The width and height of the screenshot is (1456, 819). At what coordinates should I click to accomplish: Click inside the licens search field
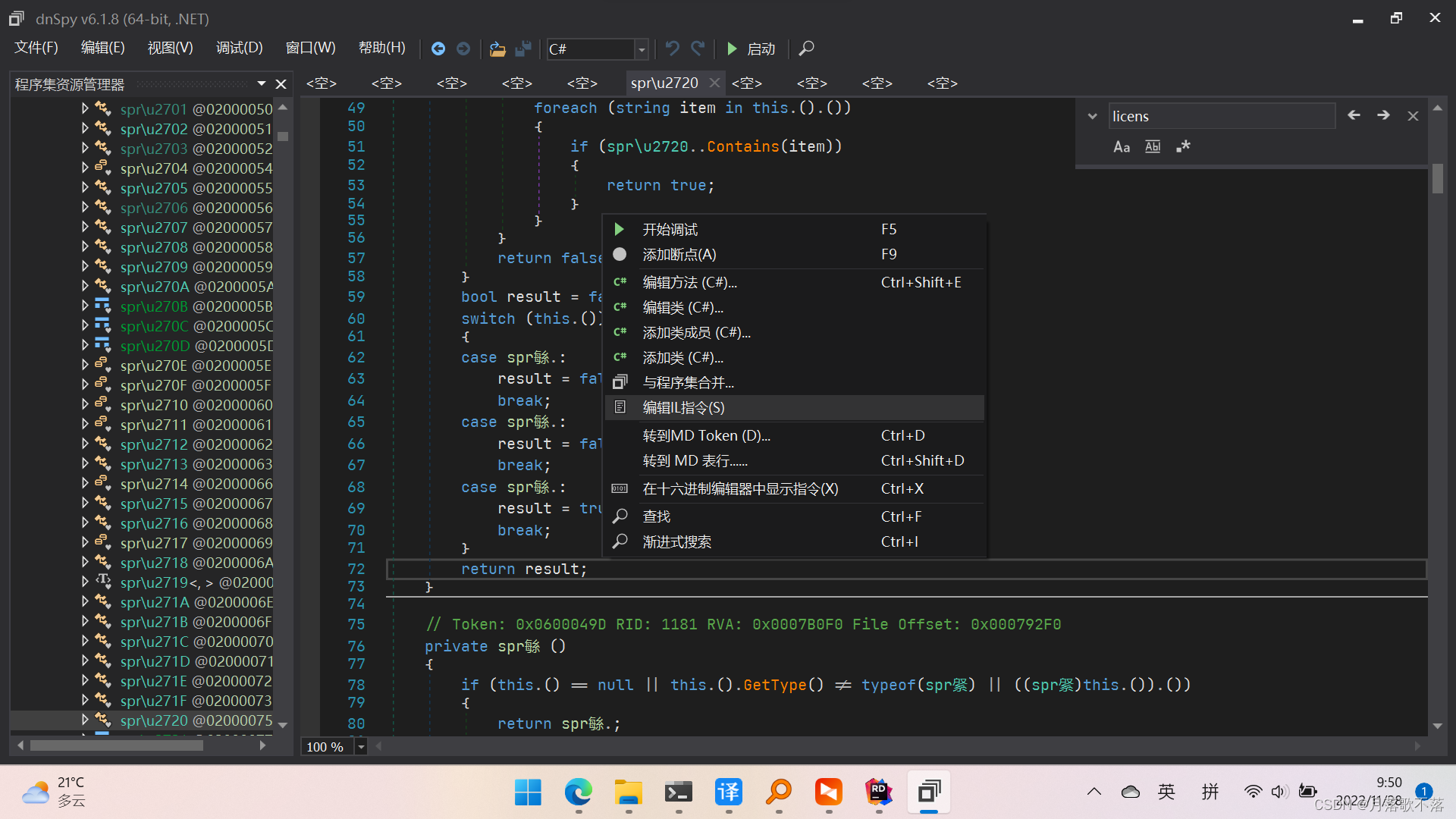click(x=1221, y=115)
